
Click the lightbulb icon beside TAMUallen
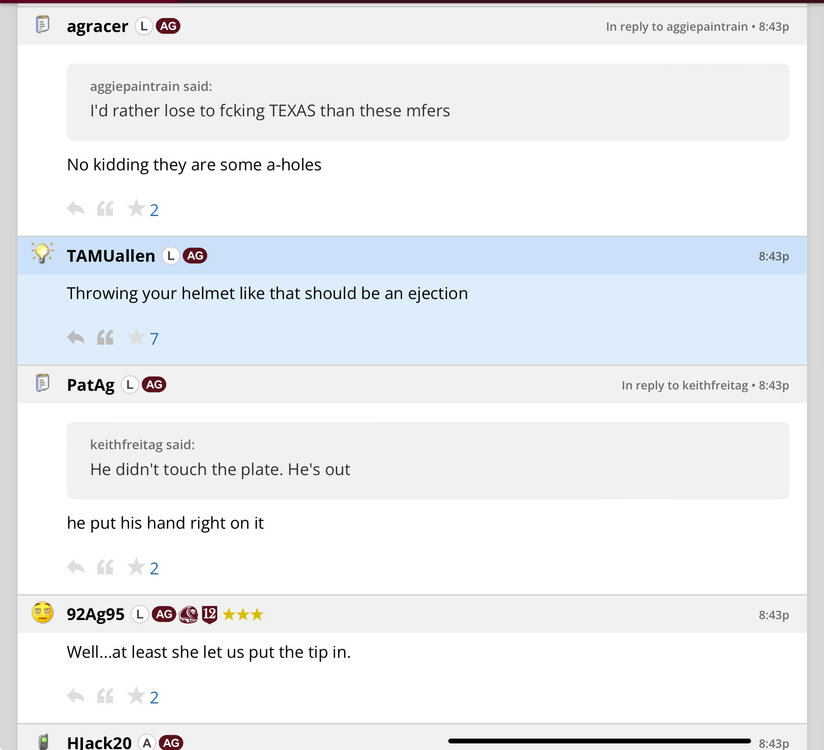point(42,254)
